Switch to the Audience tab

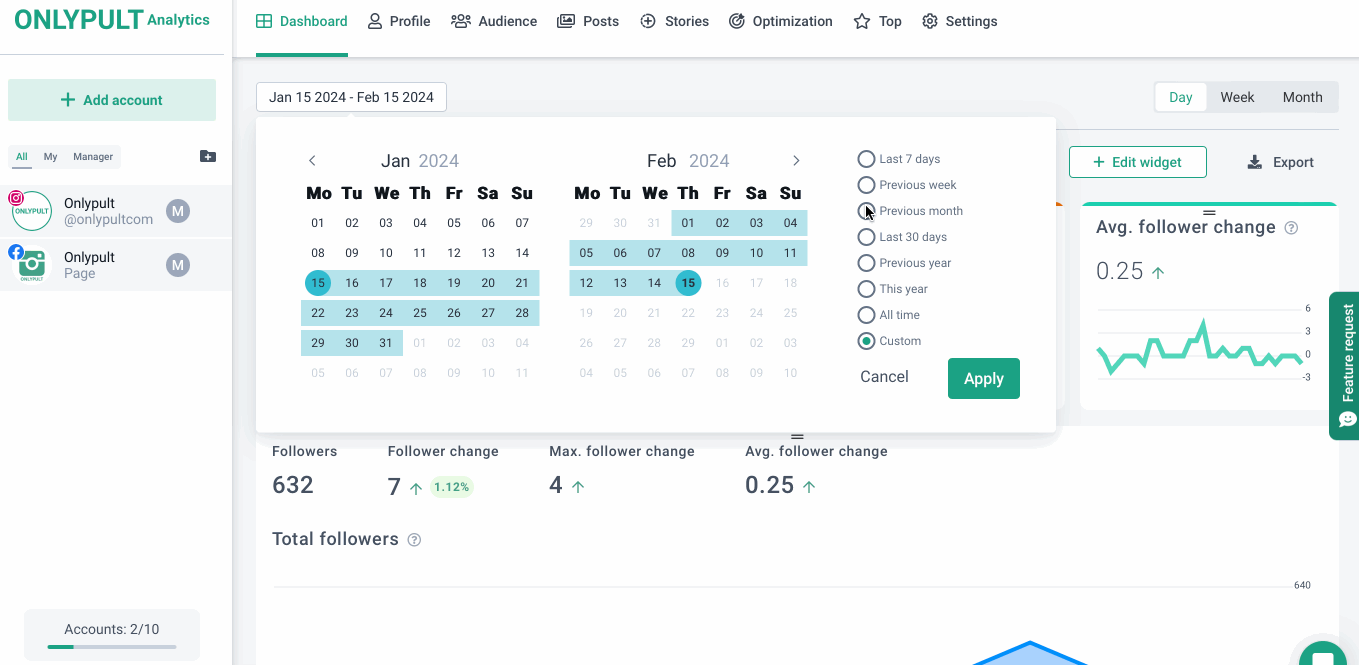[x=494, y=21]
